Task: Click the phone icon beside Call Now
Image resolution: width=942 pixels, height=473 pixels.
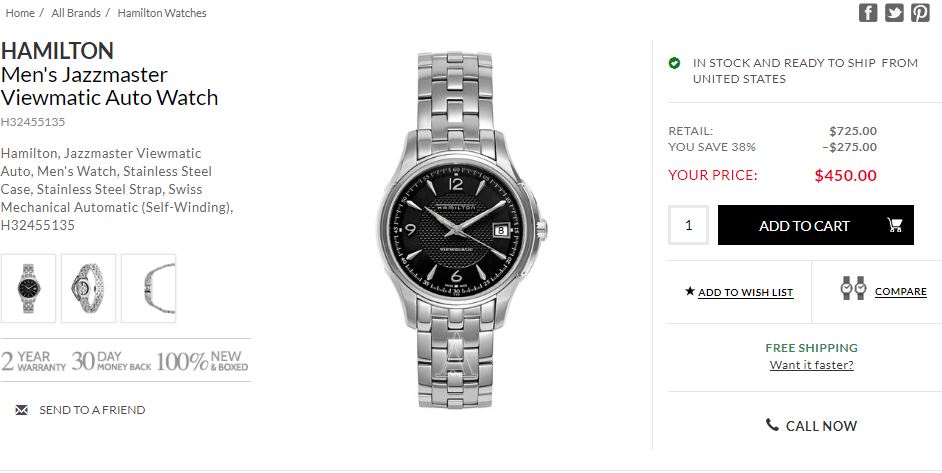Action: (772, 425)
